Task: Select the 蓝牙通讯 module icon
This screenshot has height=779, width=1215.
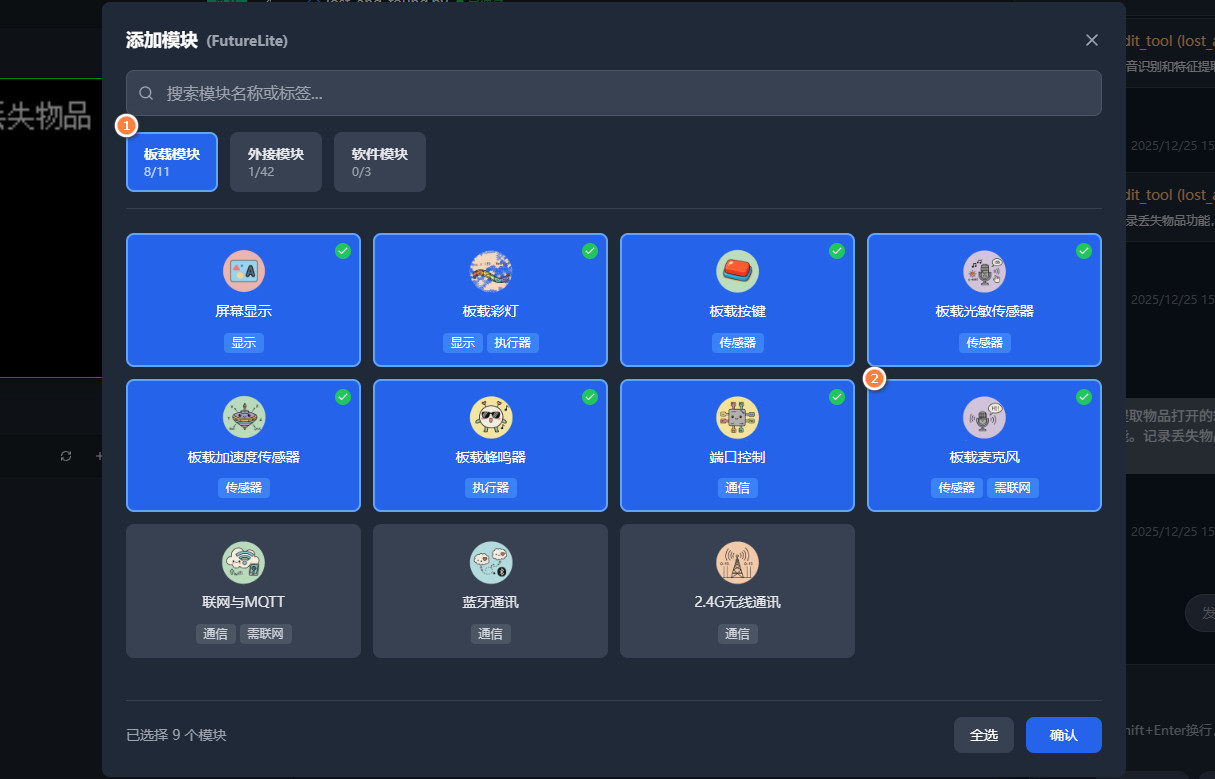Action: pyautogui.click(x=490, y=563)
